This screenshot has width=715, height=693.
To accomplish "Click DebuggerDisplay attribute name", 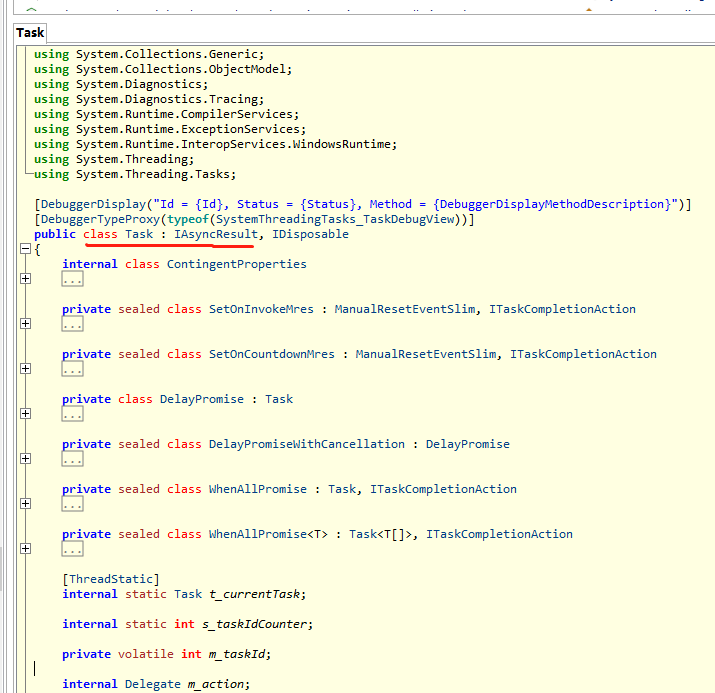I will (93, 204).
